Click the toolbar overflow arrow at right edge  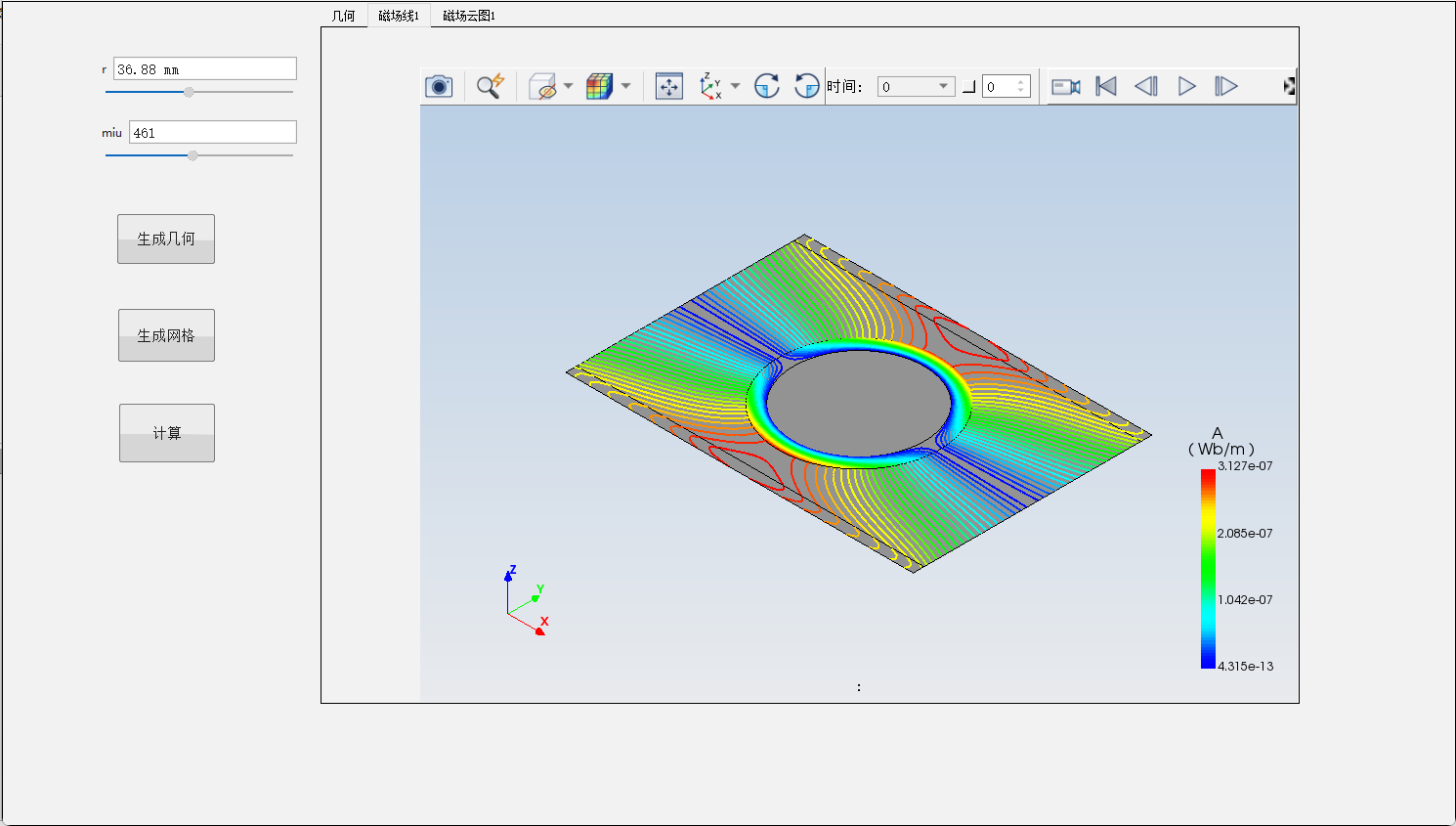pos(1290,86)
